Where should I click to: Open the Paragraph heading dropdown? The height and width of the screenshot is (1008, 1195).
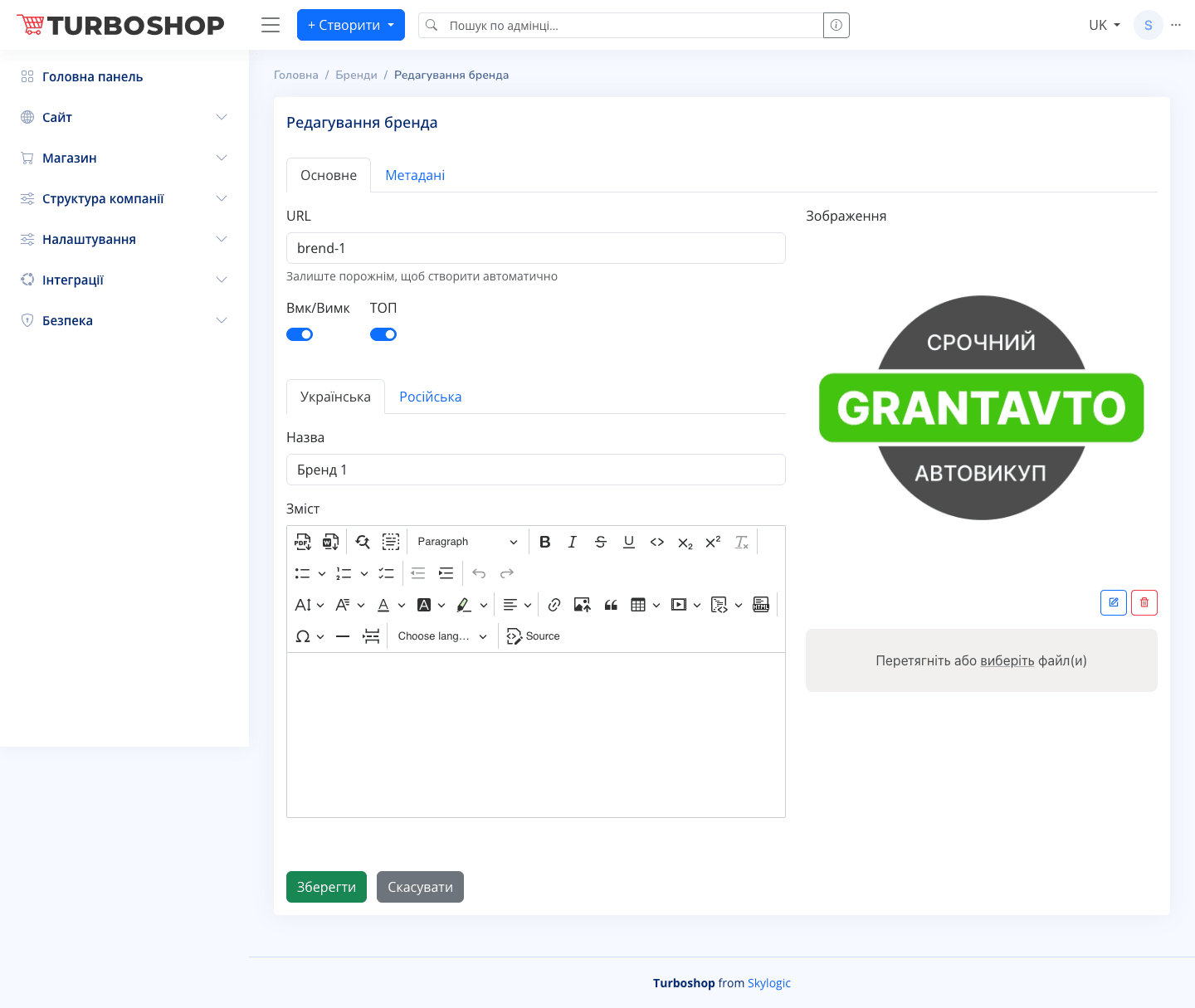[467, 542]
